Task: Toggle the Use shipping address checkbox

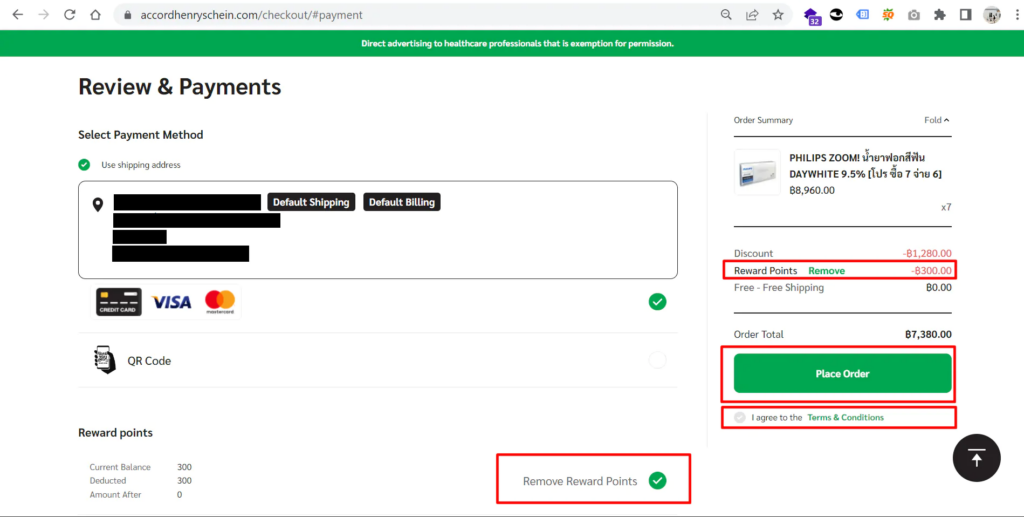Action: tap(85, 165)
